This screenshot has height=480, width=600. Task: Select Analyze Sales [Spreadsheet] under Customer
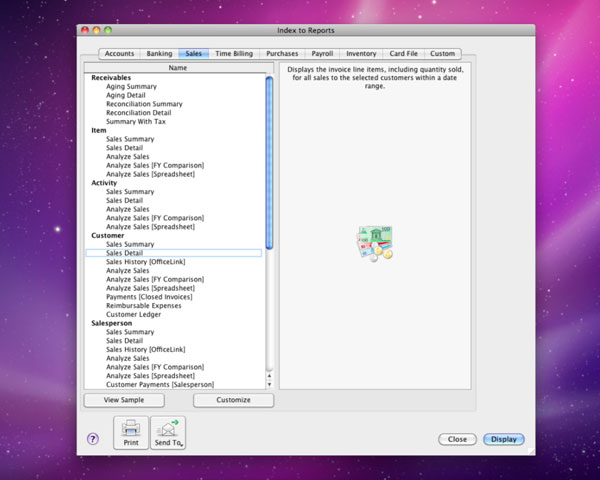pyautogui.click(x=150, y=288)
